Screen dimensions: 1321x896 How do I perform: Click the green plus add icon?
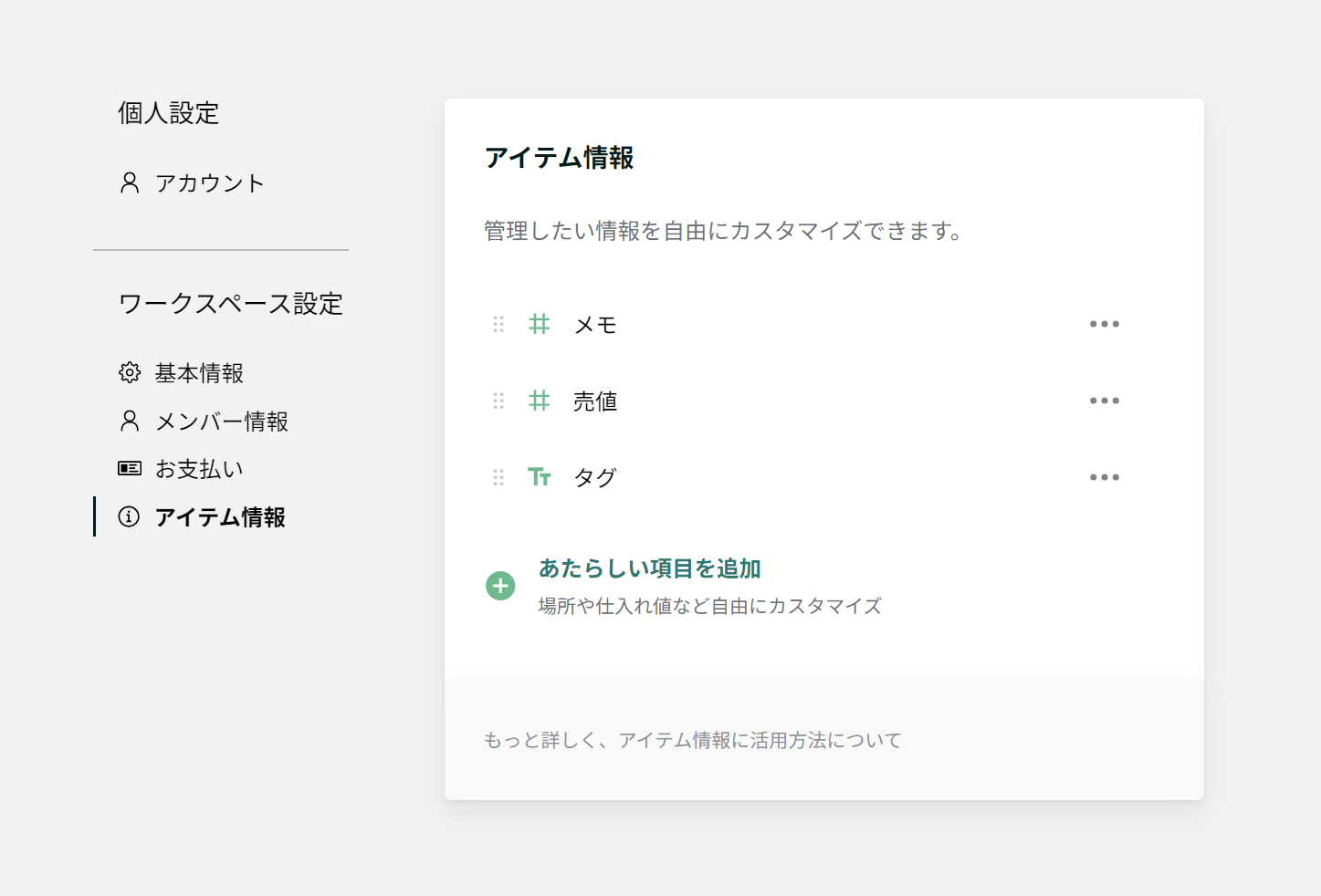[500, 586]
